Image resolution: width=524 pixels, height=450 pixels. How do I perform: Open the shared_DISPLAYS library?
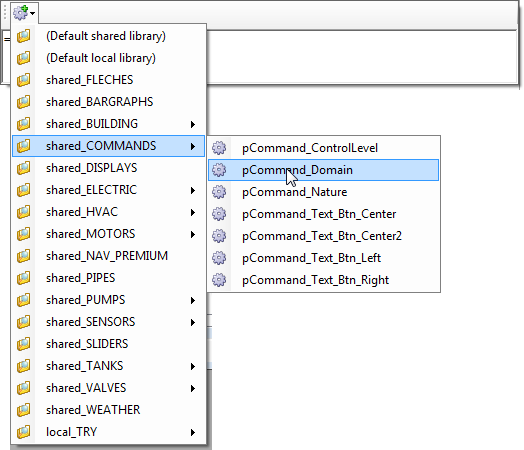[x=108, y=168]
